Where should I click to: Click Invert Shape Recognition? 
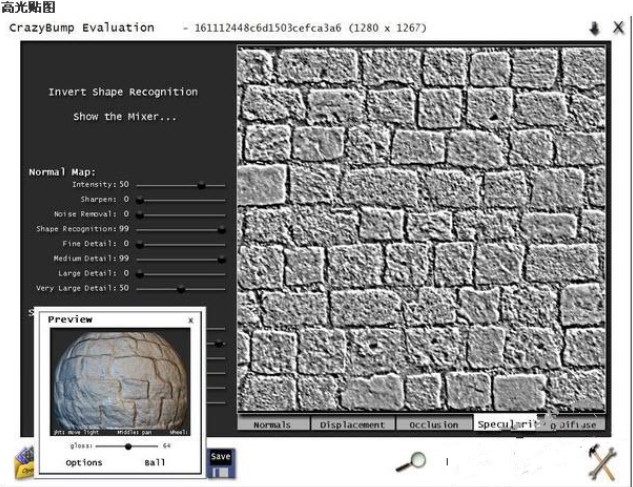point(123,92)
